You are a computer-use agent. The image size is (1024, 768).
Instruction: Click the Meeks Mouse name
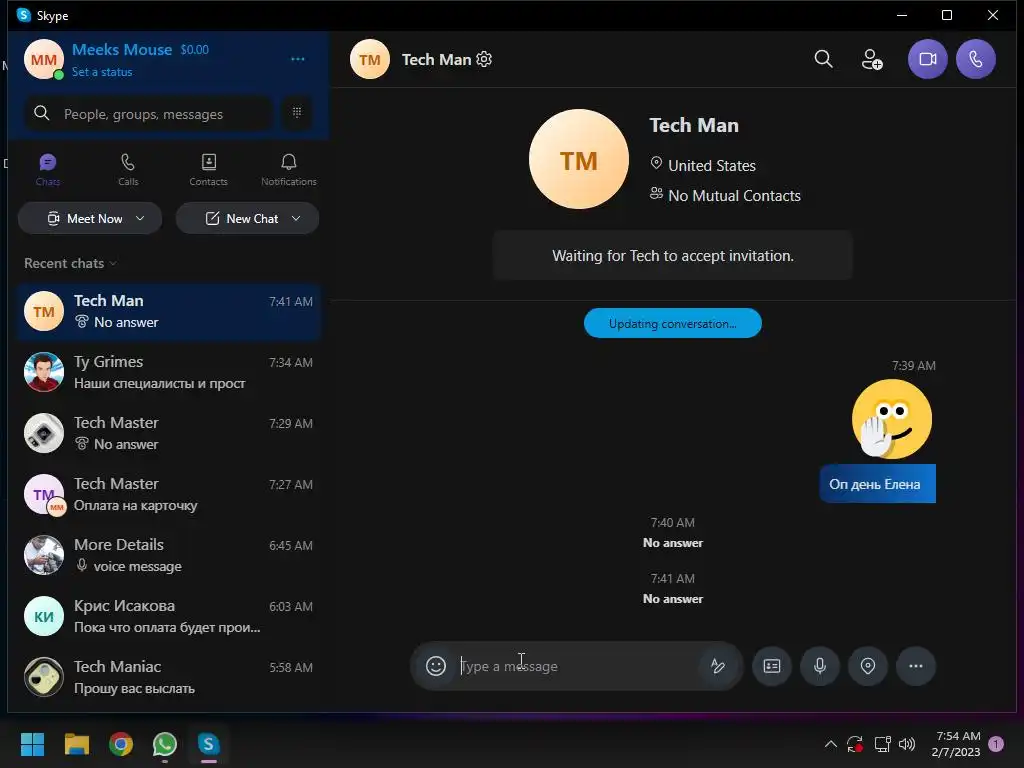pyautogui.click(x=121, y=50)
